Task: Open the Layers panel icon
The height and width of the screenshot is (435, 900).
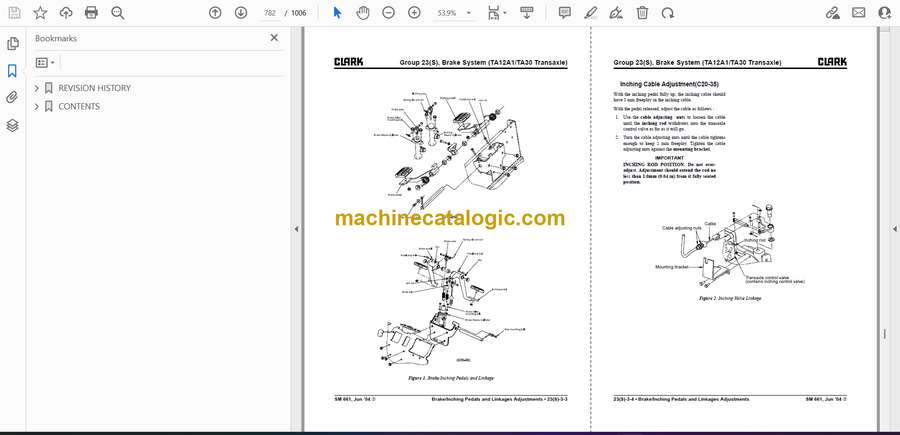Action: (x=13, y=125)
